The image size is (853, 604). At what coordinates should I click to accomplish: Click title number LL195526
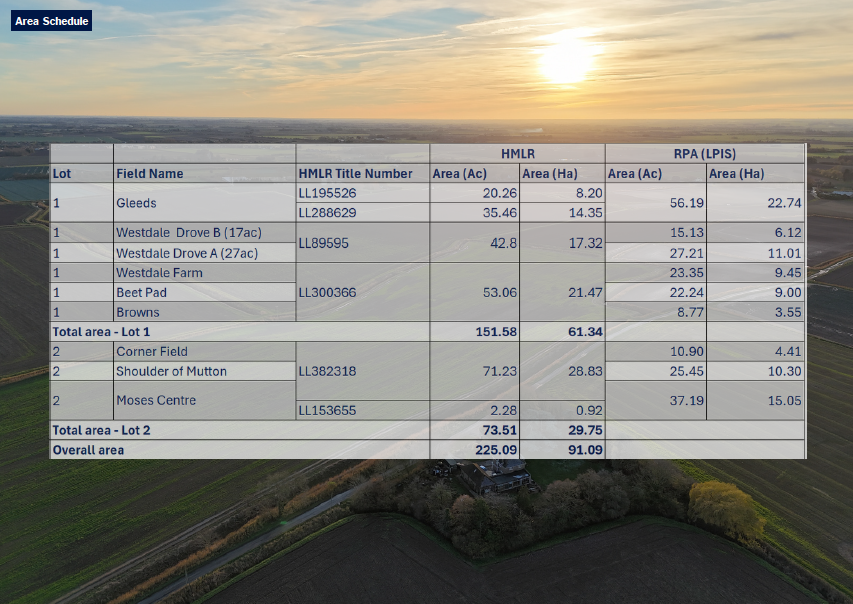click(327, 193)
